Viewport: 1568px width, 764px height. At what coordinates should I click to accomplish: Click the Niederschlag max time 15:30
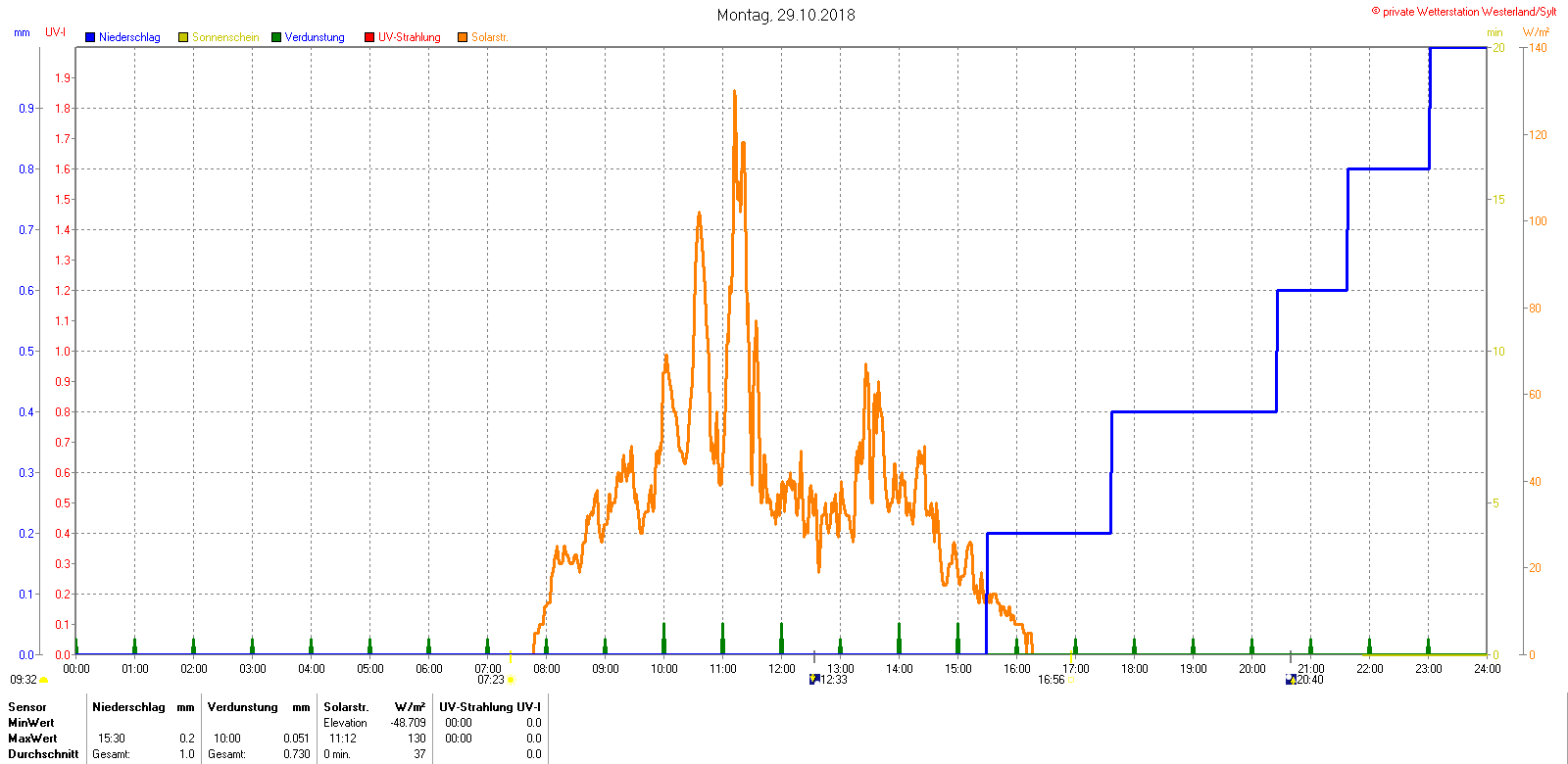click(112, 739)
